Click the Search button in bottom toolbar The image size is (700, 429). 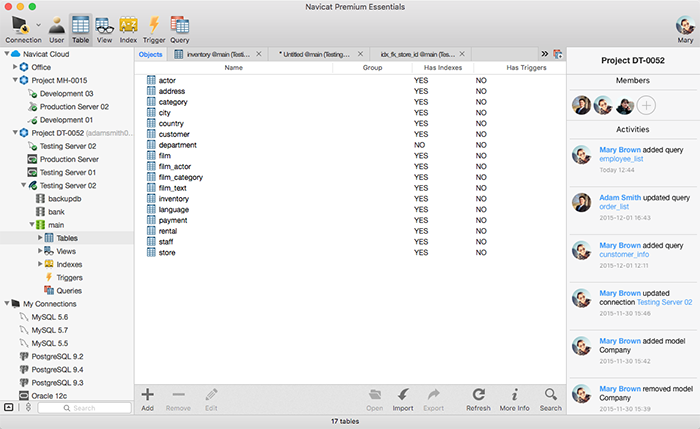pyautogui.click(x=550, y=400)
